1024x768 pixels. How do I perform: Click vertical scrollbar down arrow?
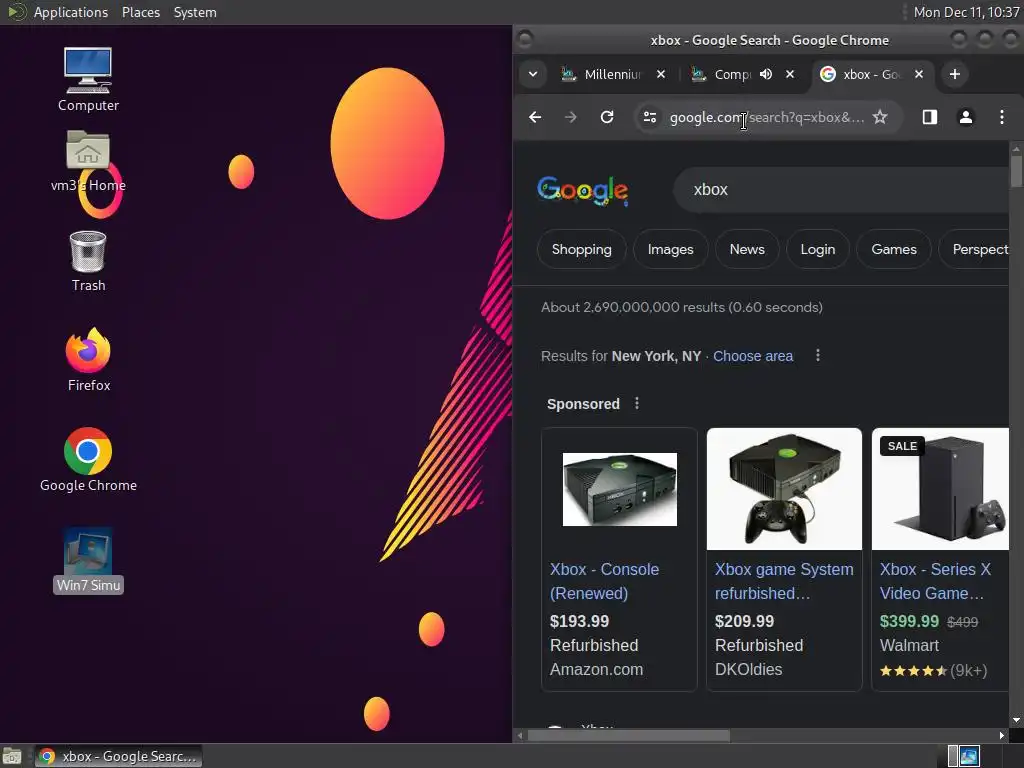[x=1016, y=720]
